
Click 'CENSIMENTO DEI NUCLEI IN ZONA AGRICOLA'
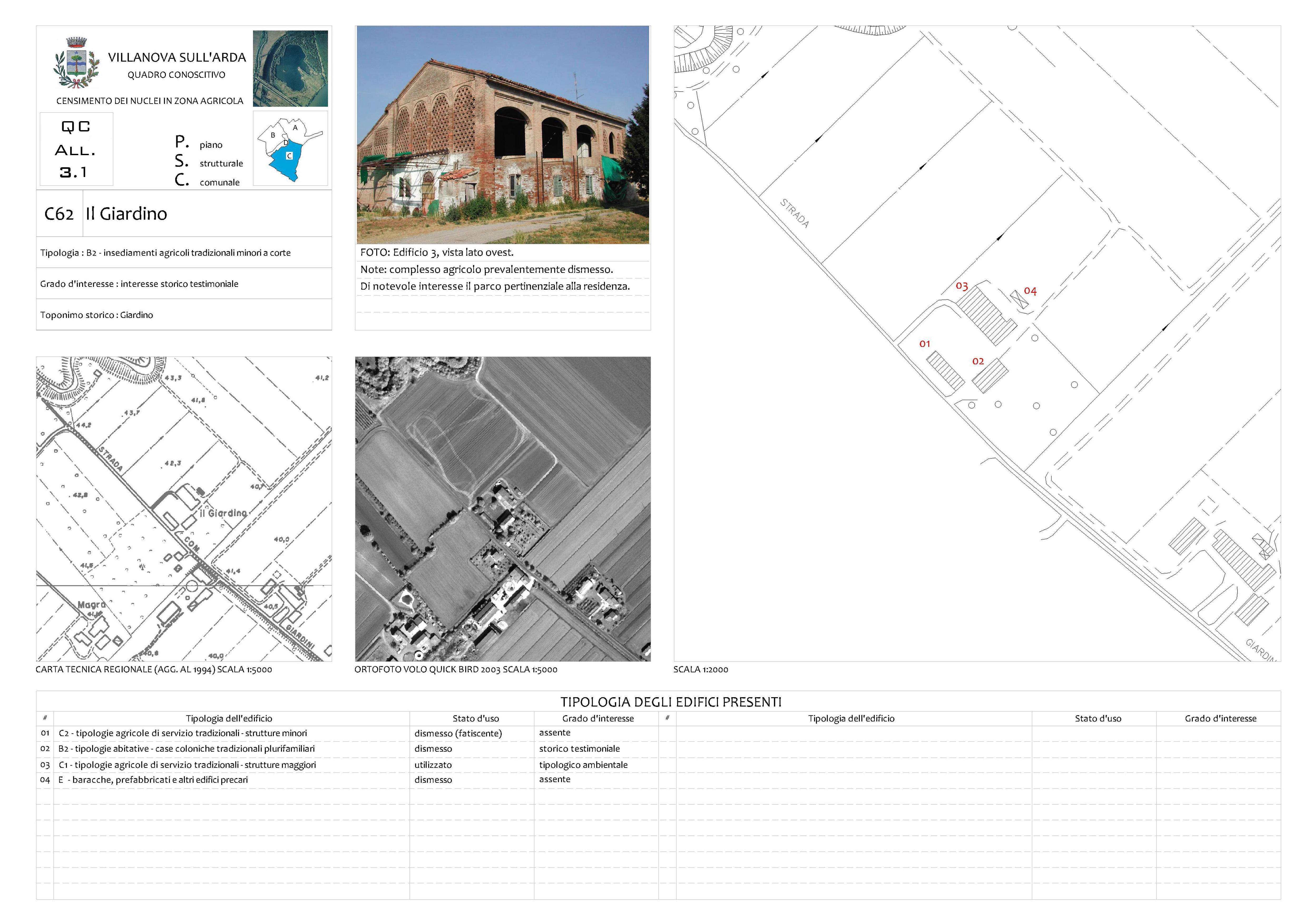point(150,101)
